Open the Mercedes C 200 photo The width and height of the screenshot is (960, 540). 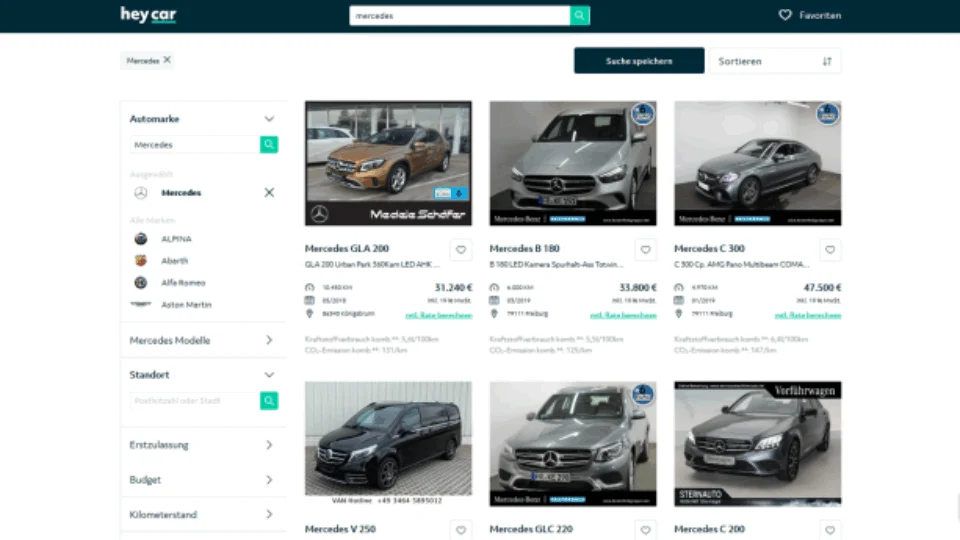pos(757,444)
